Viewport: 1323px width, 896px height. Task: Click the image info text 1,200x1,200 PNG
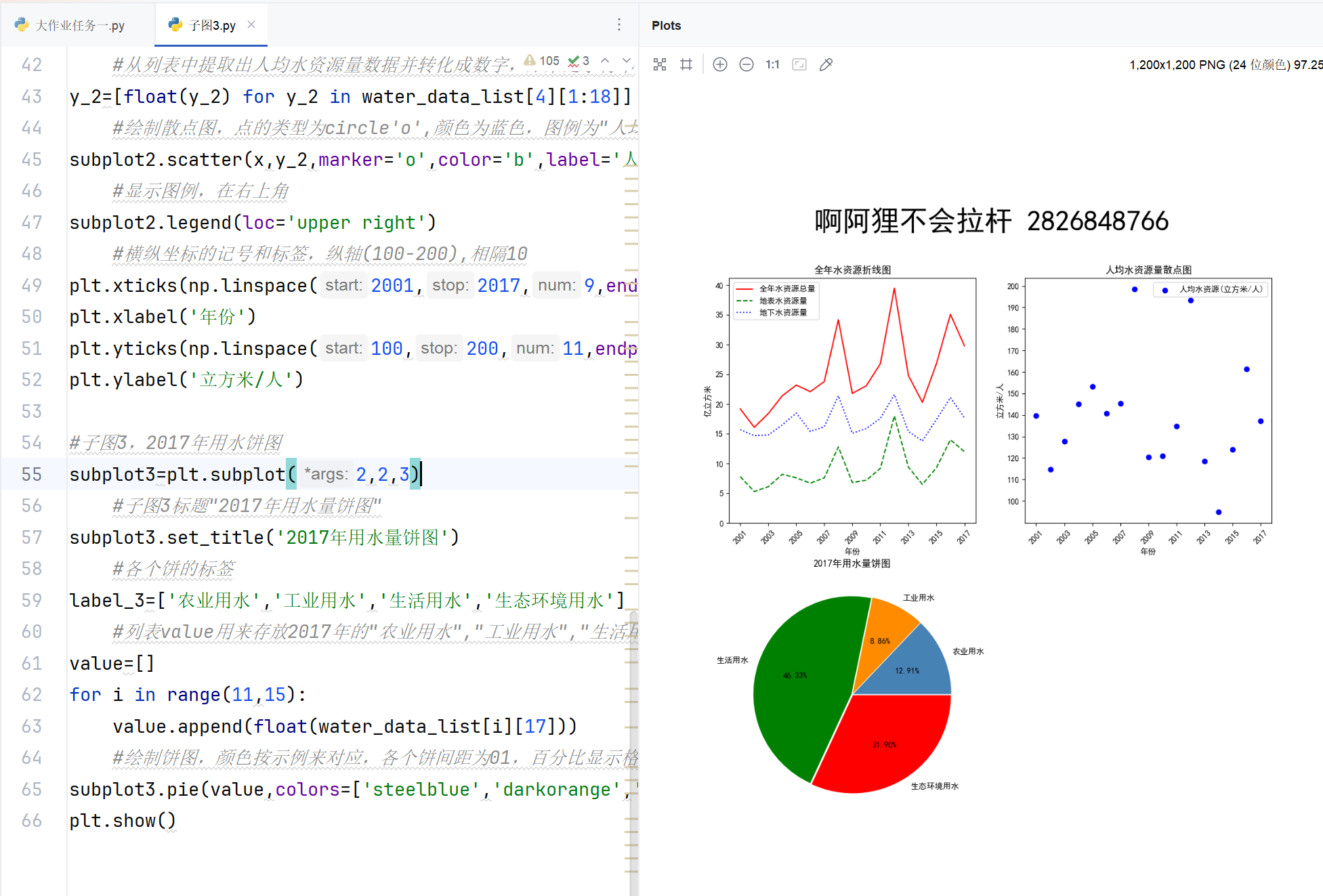pyautogui.click(x=1225, y=64)
